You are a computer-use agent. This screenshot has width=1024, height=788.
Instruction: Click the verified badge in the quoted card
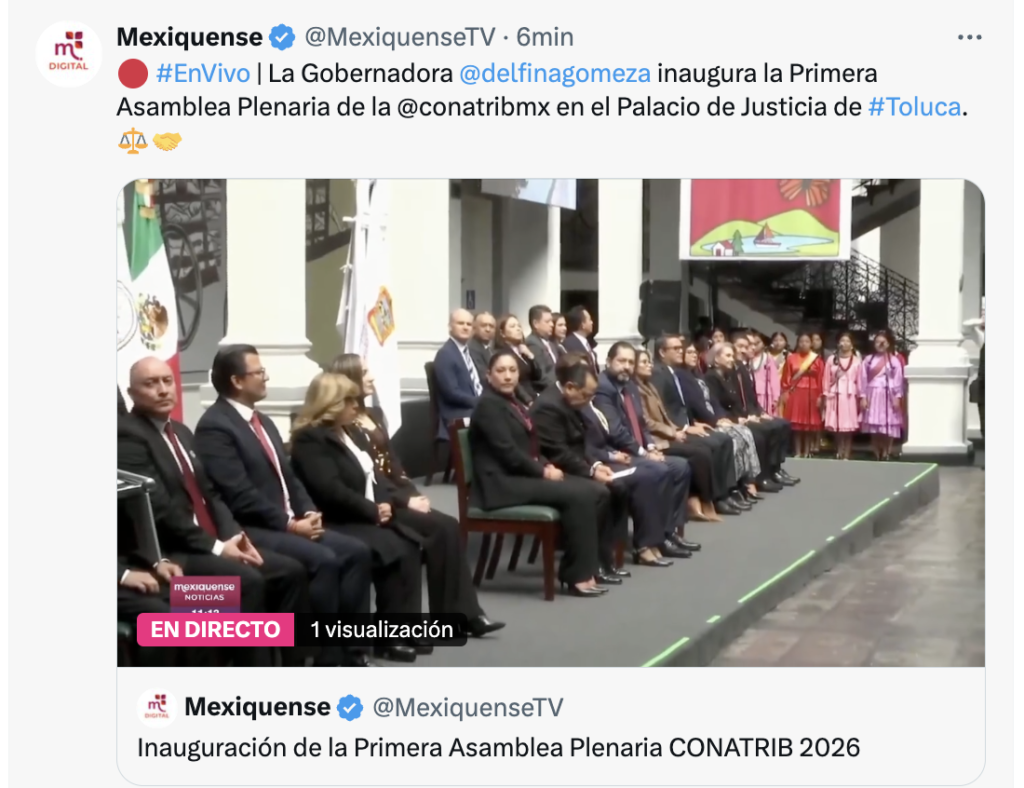pos(351,708)
